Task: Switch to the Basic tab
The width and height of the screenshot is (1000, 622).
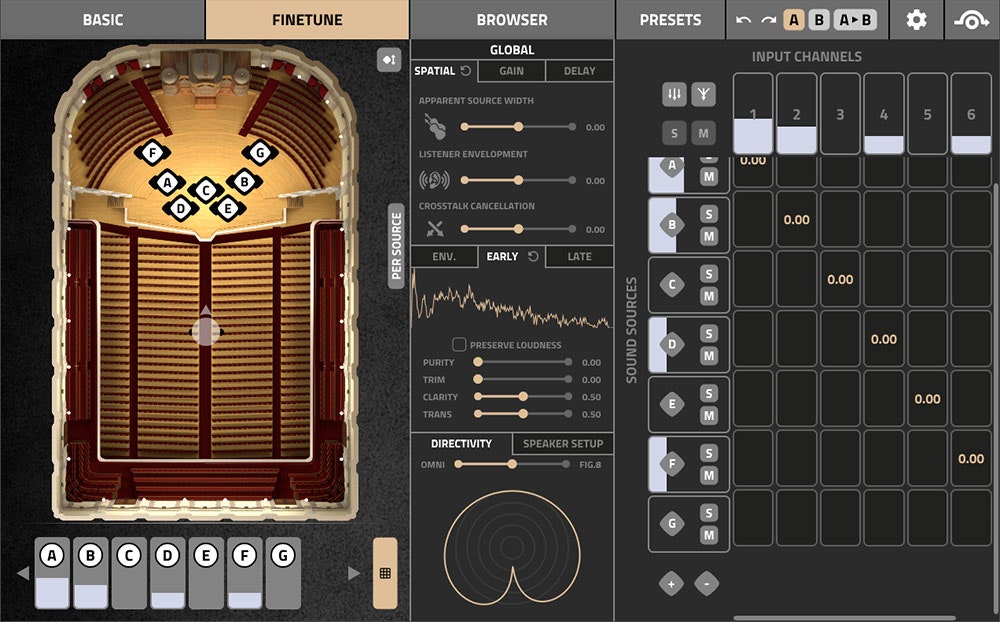Action: (x=103, y=20)
